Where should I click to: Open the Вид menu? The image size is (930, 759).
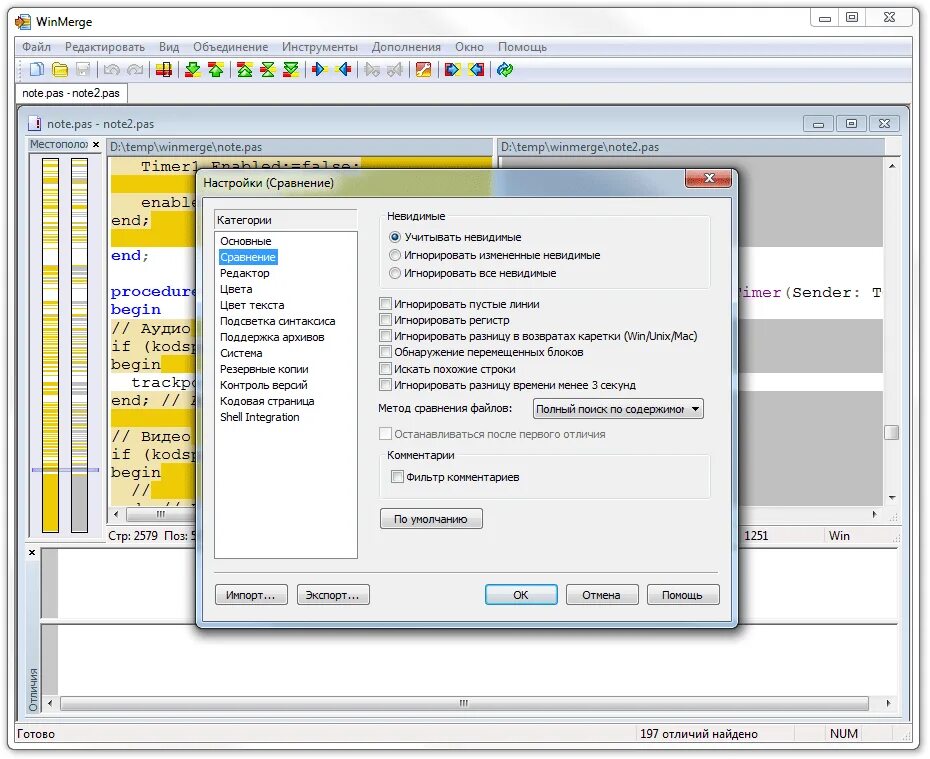click(x=169, y=47)
